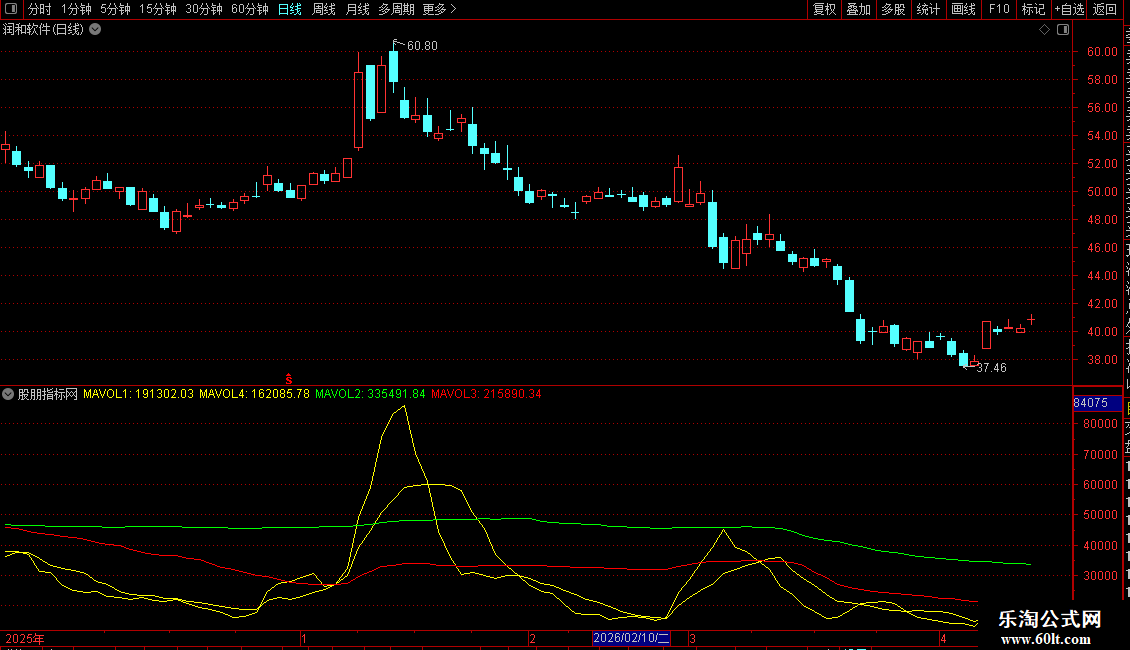The width and height of the screenshot is (1130, 650).
Task: Click the panel layout icon at top-left
Action: (11, 9)
